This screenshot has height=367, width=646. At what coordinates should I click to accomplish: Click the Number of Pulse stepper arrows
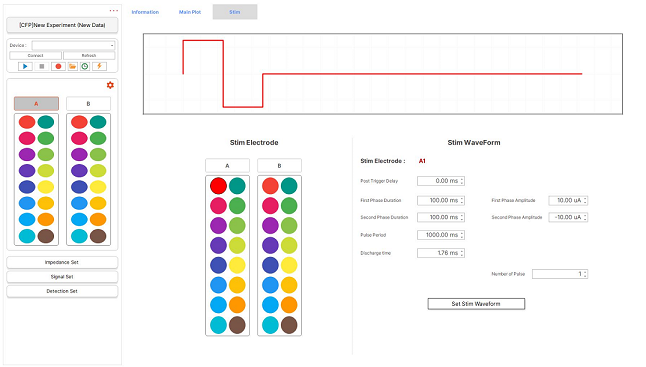(585, 274)
